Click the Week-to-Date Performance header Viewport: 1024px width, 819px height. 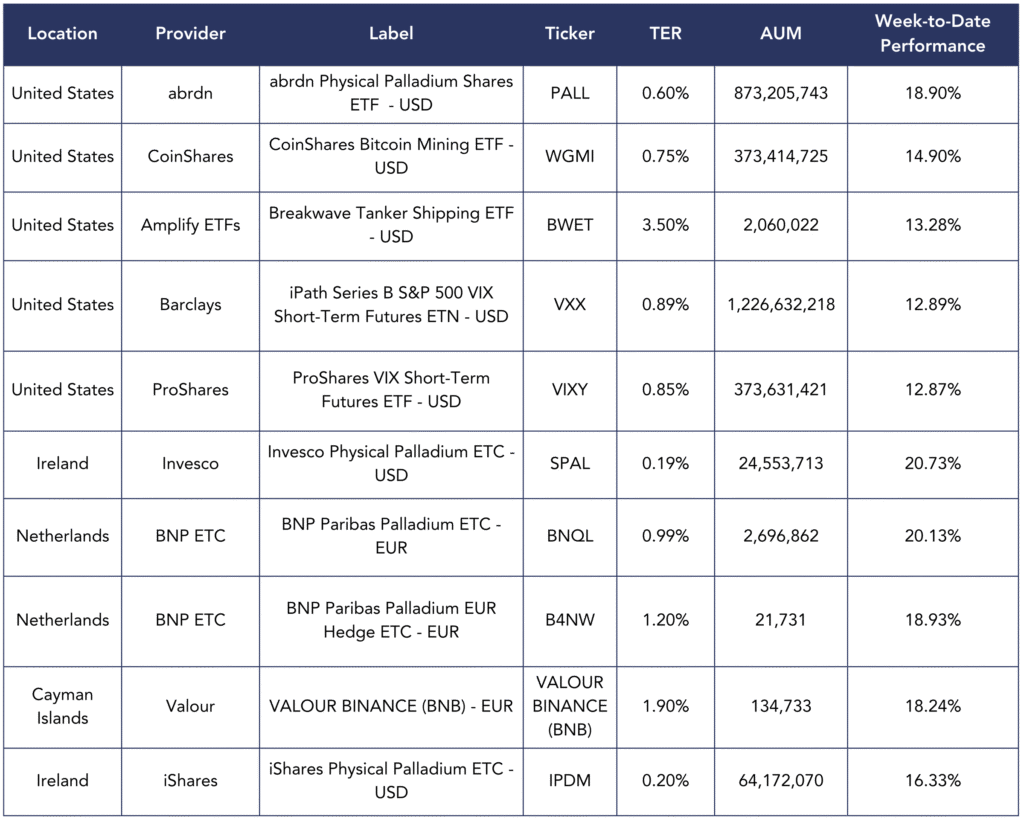tap(930, 33)
